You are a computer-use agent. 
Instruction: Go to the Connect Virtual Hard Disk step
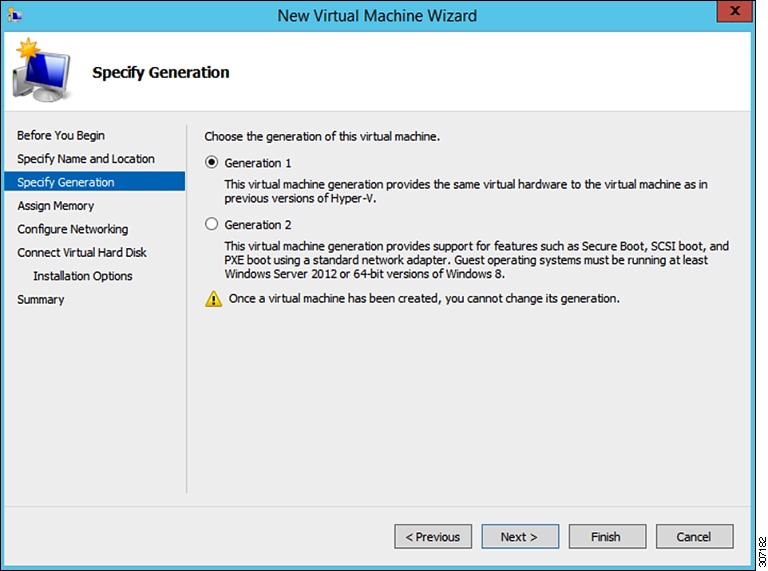pos(82,253)
